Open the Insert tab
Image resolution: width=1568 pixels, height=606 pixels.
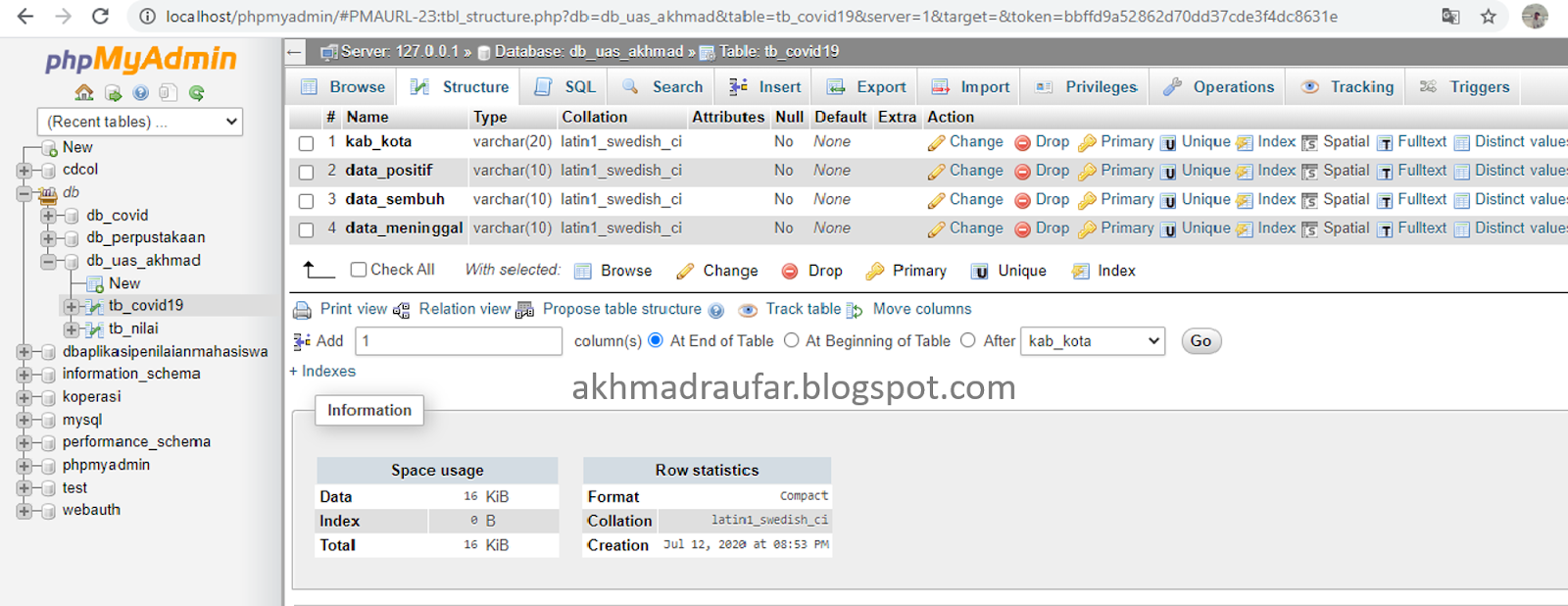(x=765, y=86)
